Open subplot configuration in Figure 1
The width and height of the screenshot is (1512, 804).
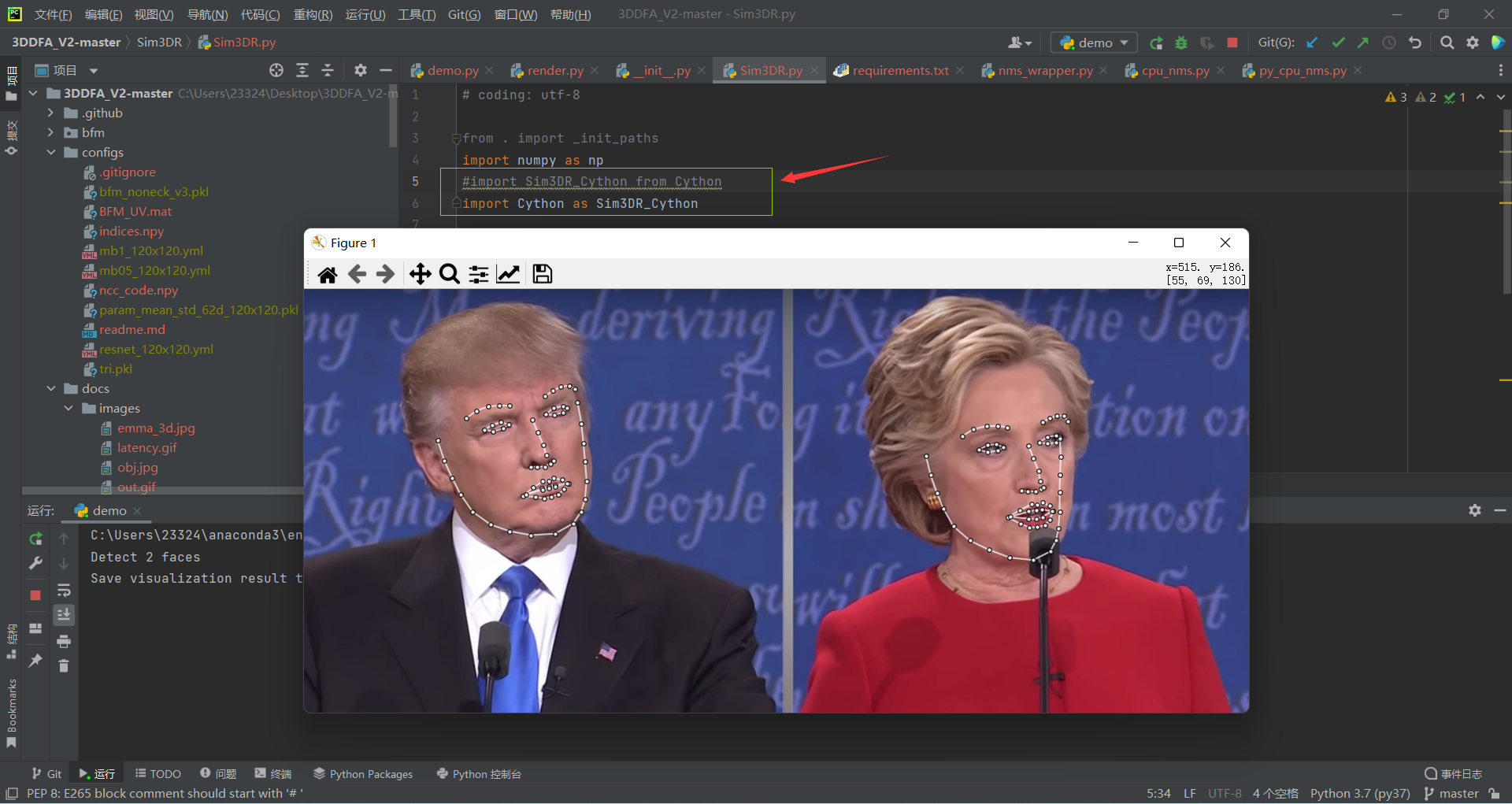tap(479, 274)
